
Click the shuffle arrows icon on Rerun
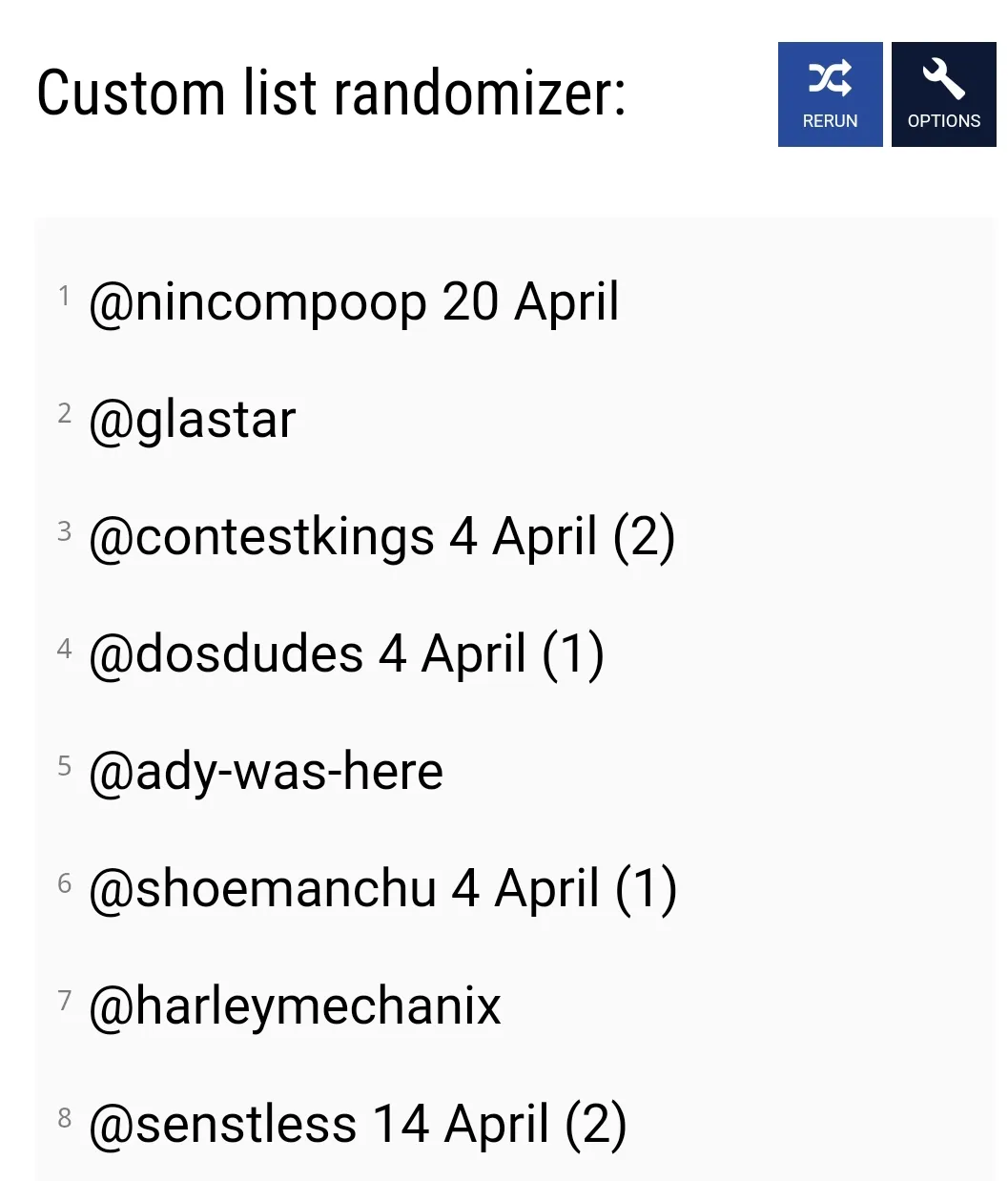pos(830,78)
